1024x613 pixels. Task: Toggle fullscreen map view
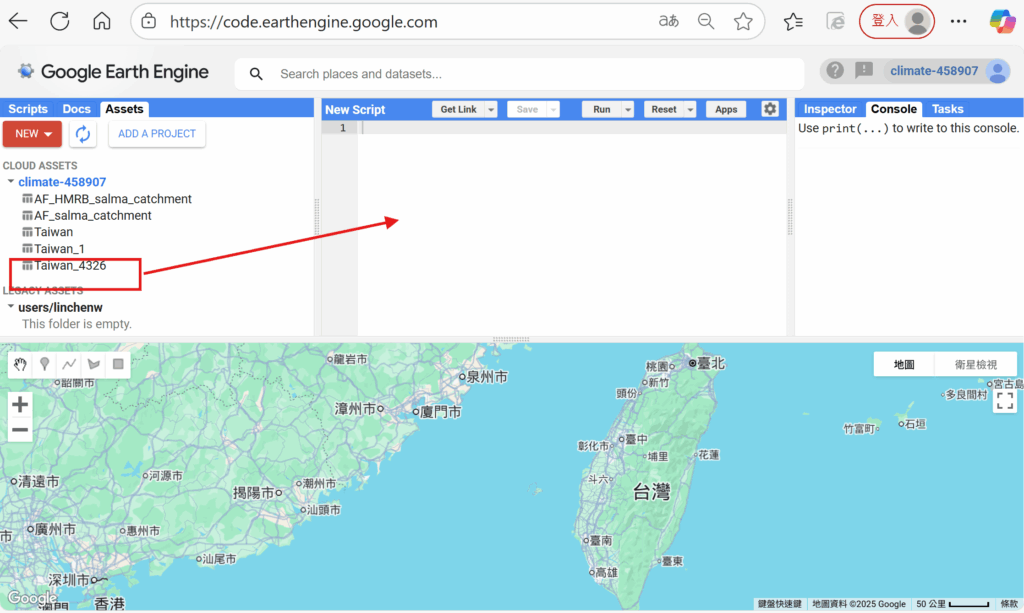(1004, 400)
